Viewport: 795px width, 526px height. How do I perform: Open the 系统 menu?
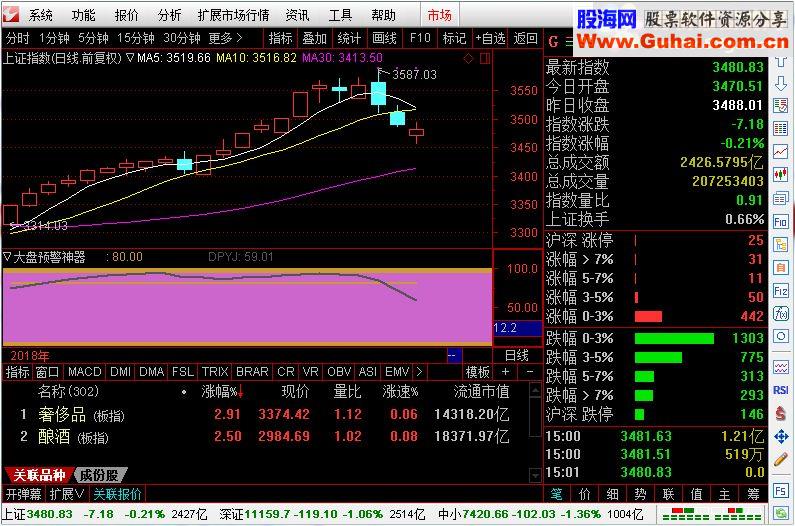[x=41, y=15]
